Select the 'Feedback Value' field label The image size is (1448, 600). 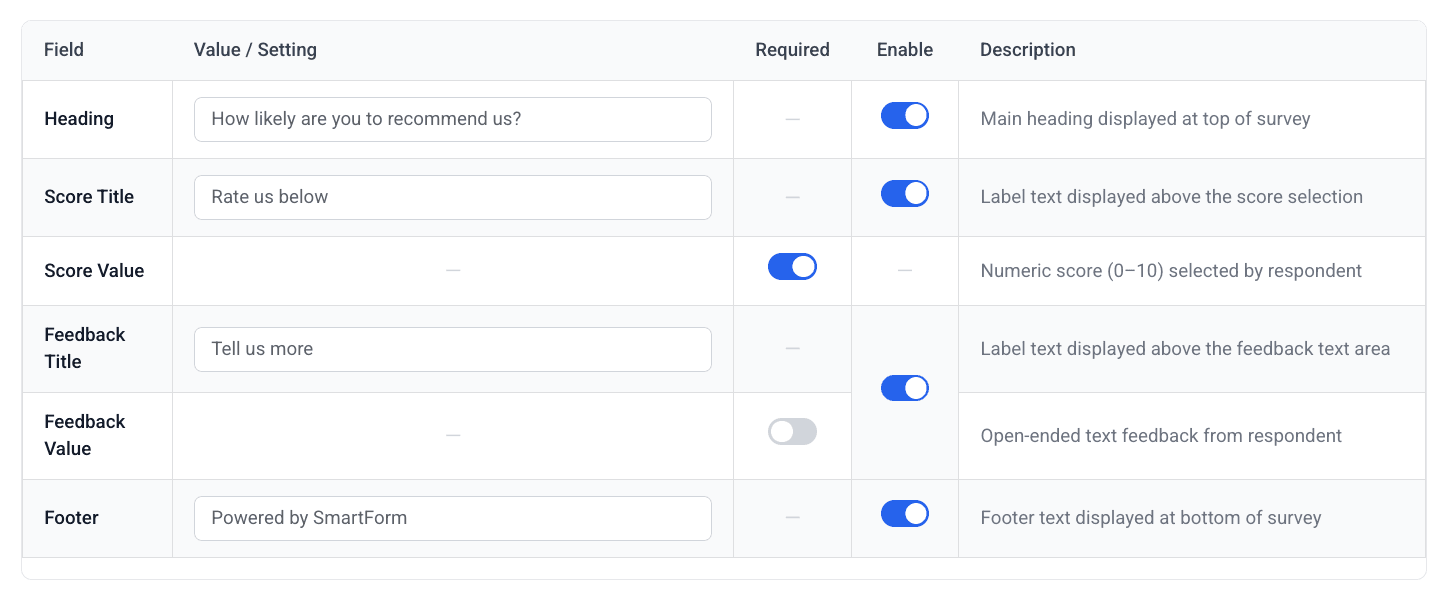pos(85,435)
